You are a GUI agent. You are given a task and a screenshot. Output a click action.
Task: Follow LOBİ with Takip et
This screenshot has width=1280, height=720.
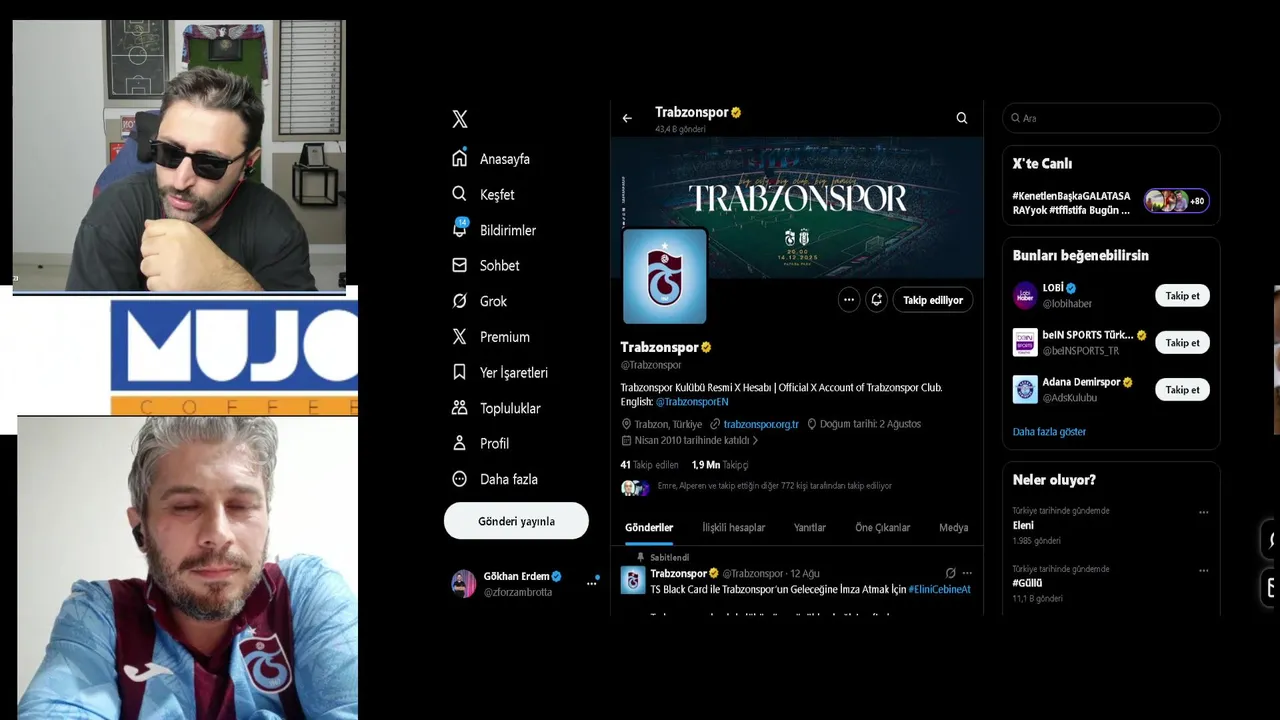(1182, 295)
